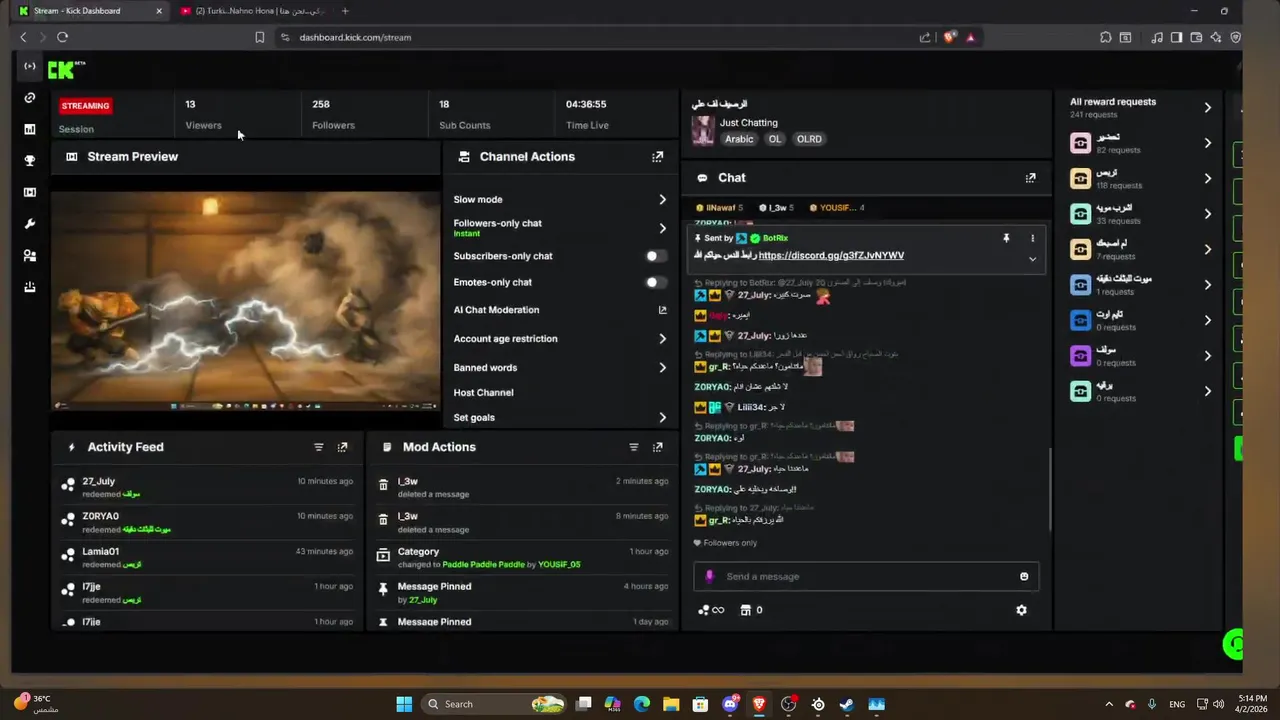The height and width of the screenshot is (720, 1280).
Task: Pop out the Chat panel
Action: tap(1030, 178)
